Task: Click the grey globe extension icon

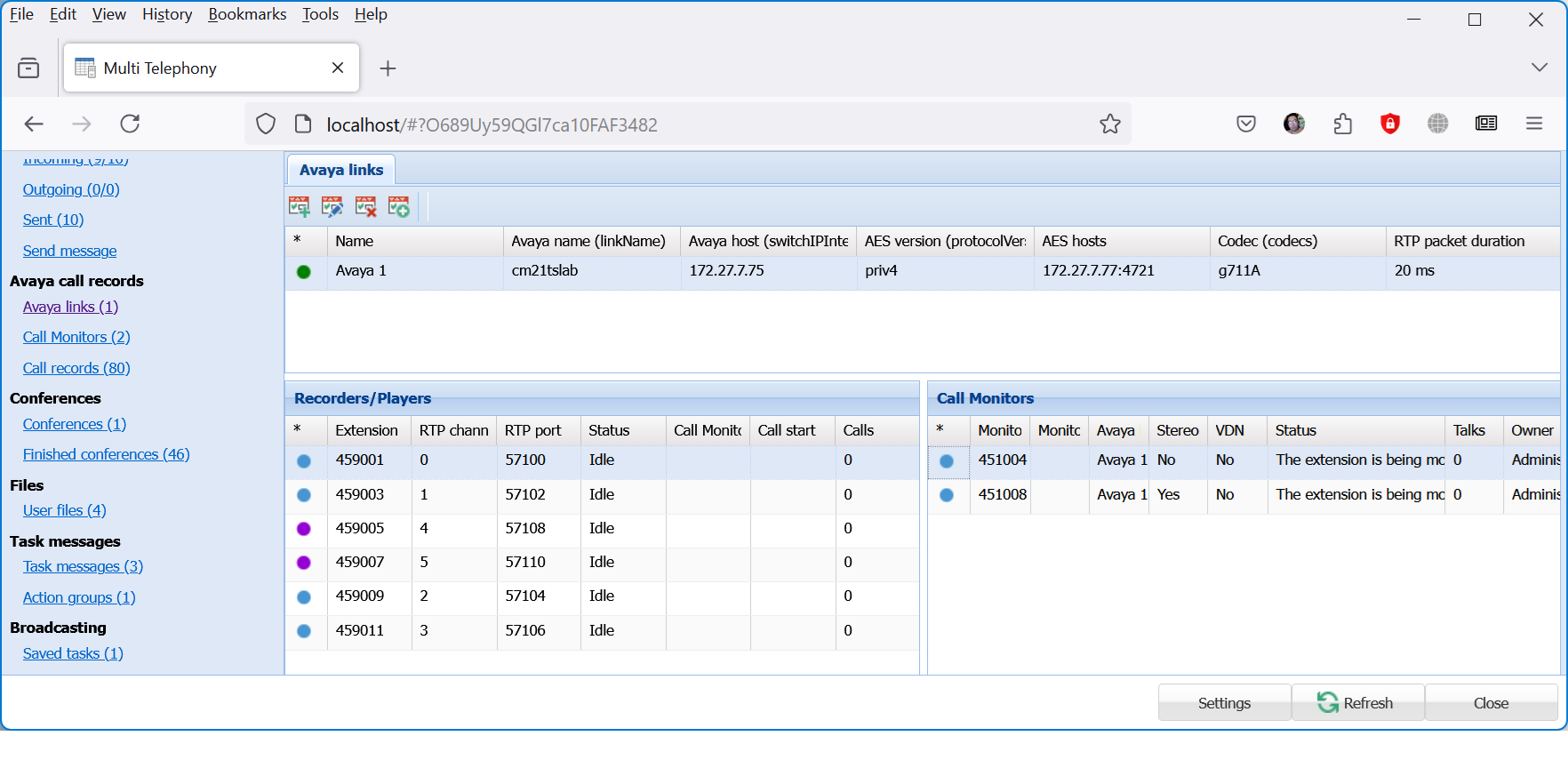Action: (x=1438, y=124)
